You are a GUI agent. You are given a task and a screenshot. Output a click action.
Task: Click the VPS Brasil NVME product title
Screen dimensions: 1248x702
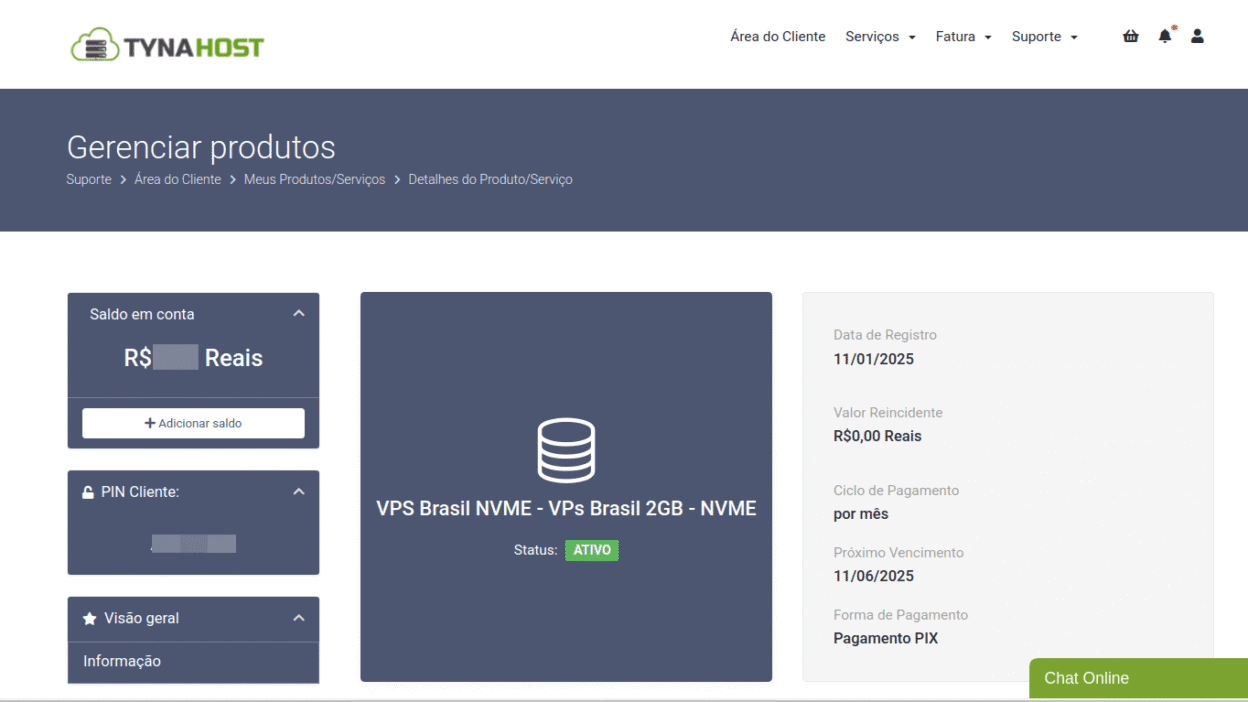click(x=566, y=508)
